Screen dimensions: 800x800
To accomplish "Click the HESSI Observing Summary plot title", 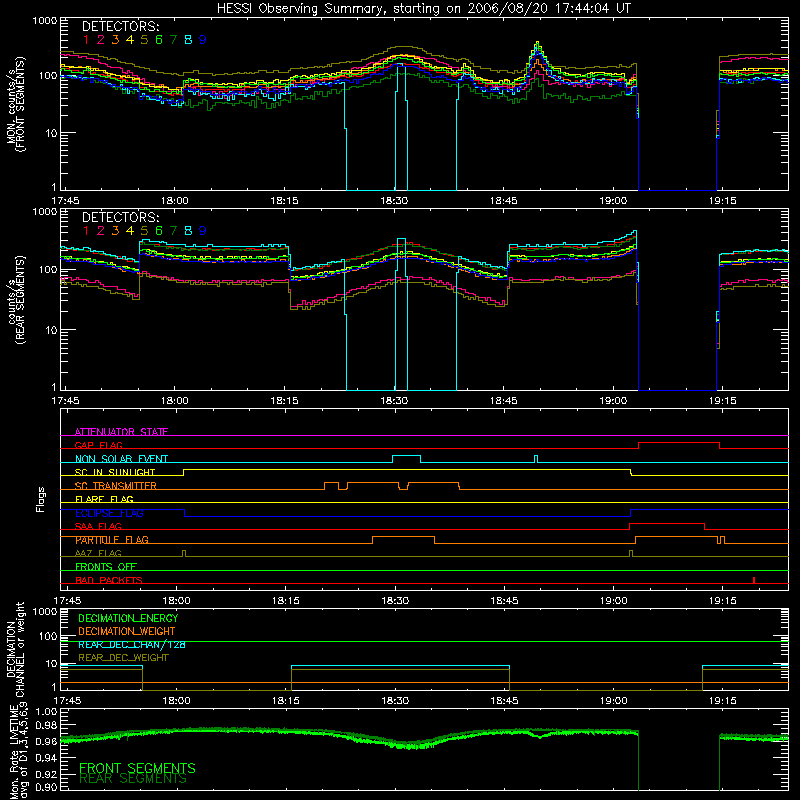I will (x=423, y=8).
